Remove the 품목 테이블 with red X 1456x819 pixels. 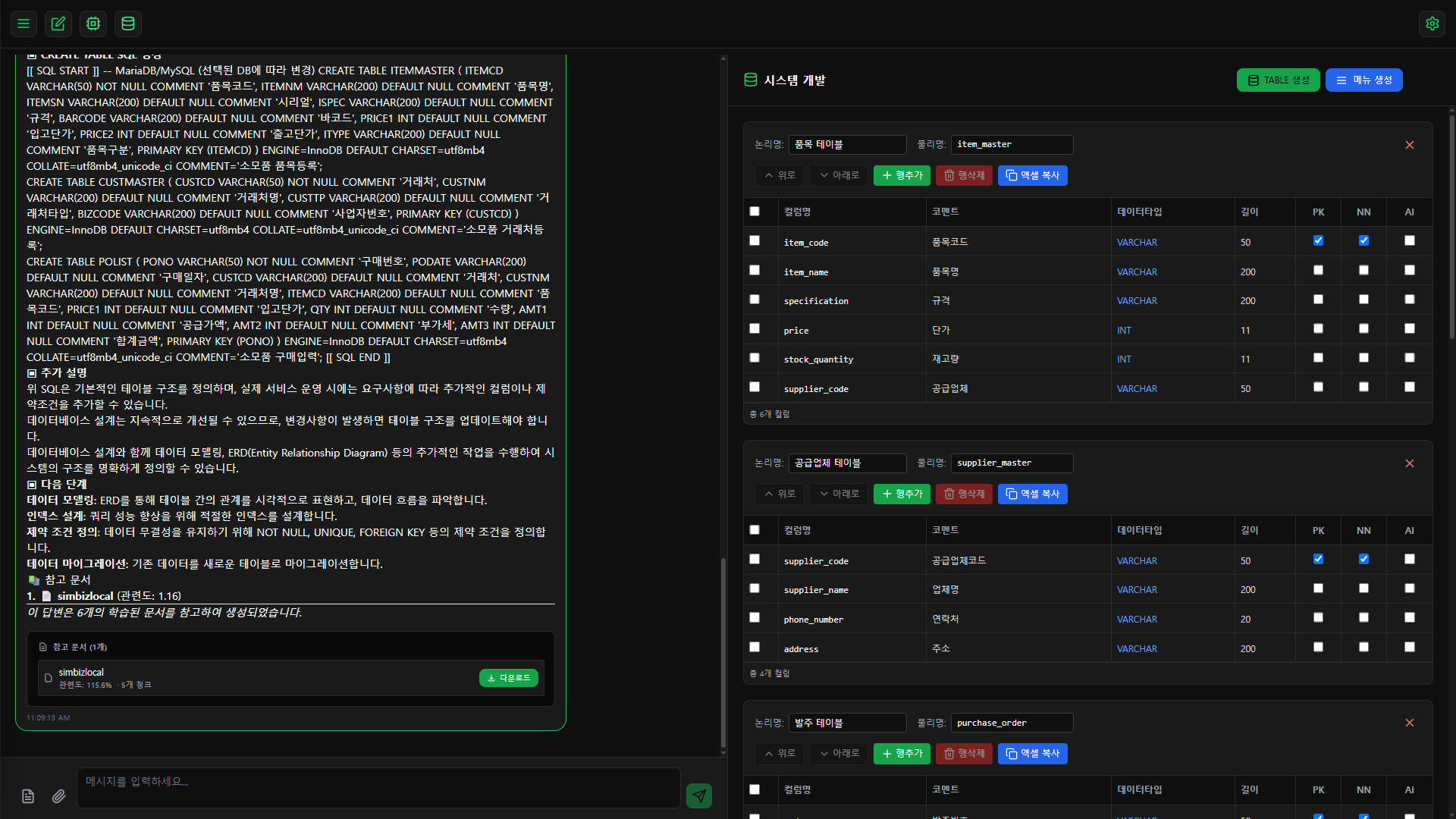1409,145
